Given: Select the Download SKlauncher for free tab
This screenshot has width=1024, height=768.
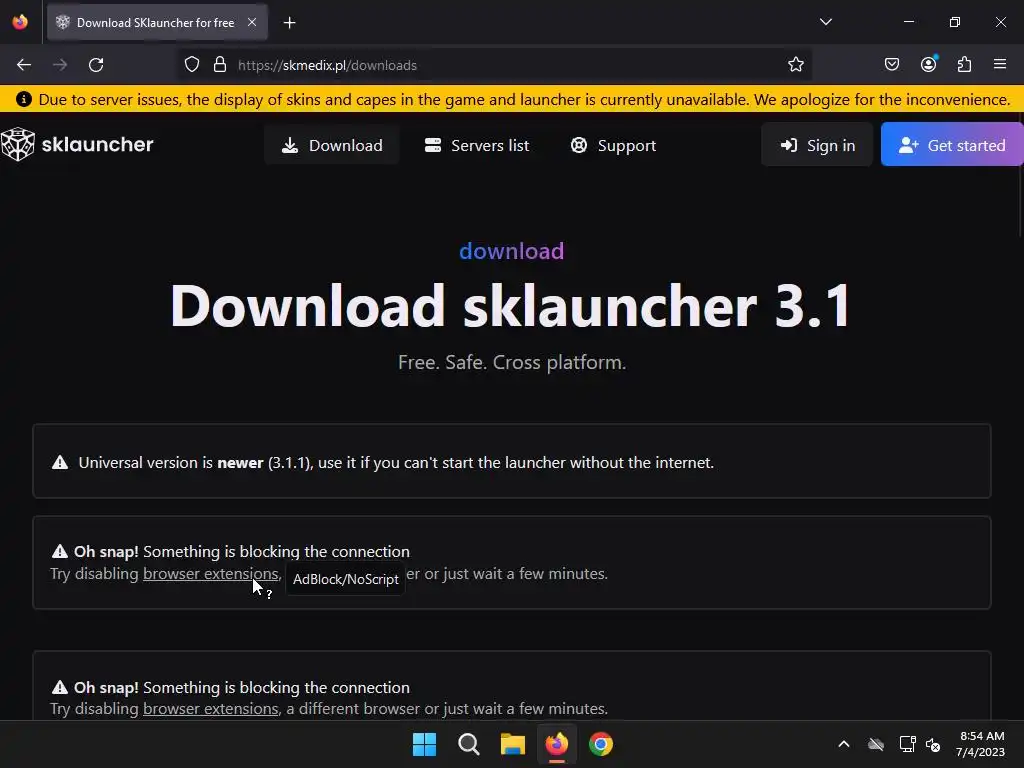Looking at the screenshot, I should tap(155, 23).
